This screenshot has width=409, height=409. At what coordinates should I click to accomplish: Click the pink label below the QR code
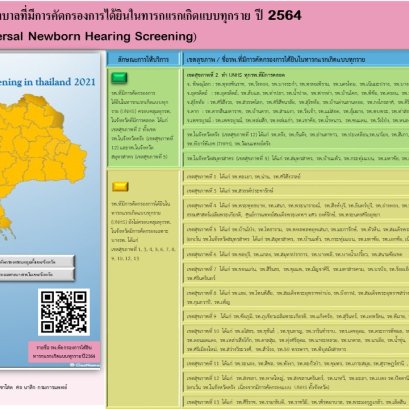[x=64, y=352]
